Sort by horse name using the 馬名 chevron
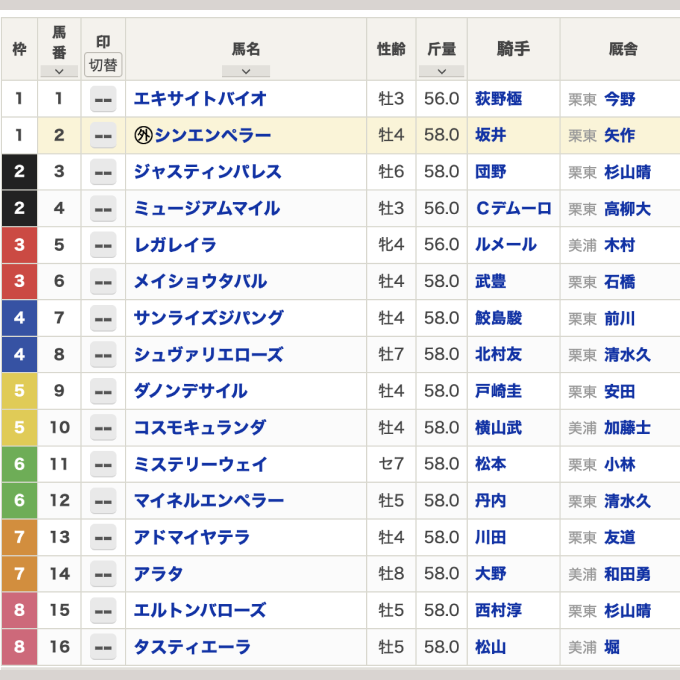This screenshot has width=680, height=680. [x=246, y=71]
